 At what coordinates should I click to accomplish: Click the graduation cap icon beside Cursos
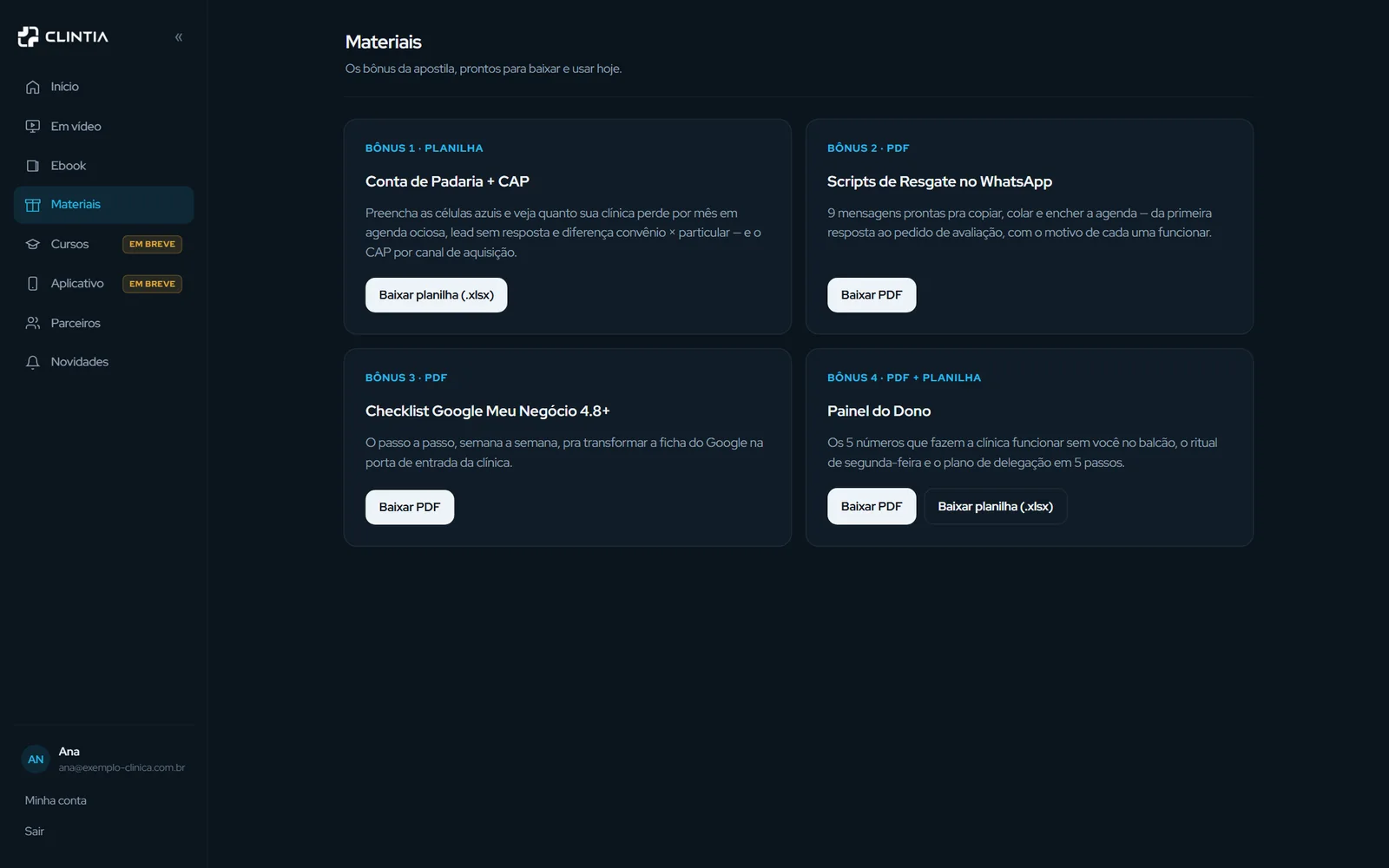tap(33, 245)
